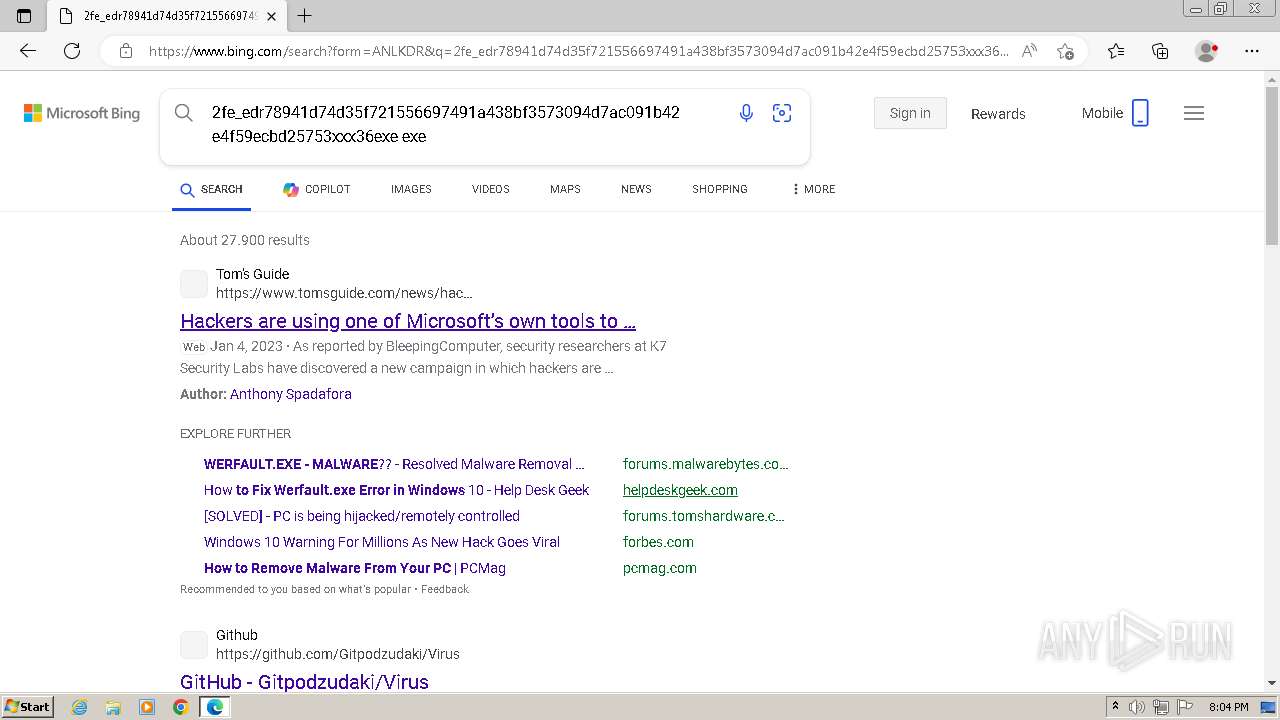Open network tray icon

[x=1161, y=707]
